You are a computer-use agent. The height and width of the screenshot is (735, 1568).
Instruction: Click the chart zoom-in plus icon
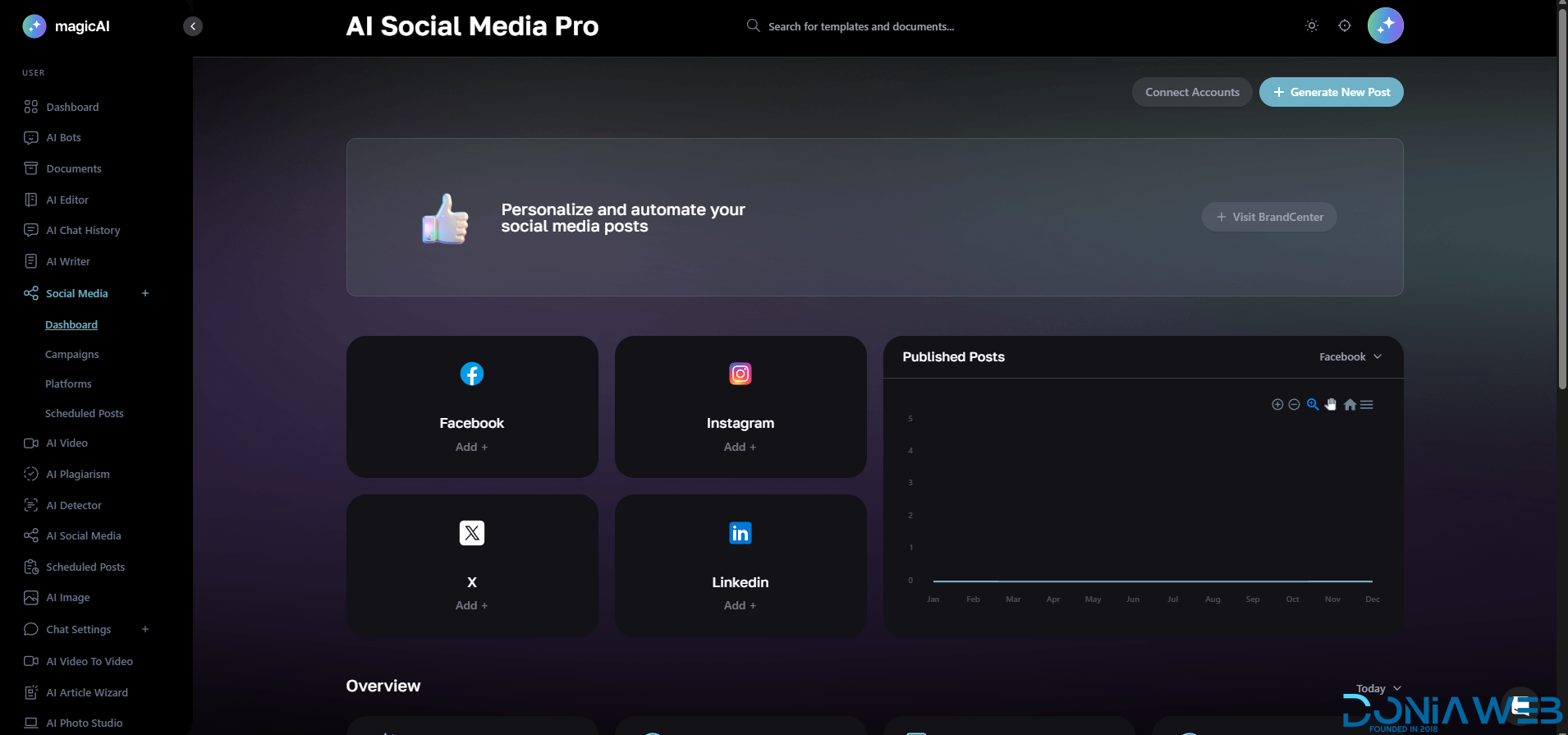pos(1277,405)
